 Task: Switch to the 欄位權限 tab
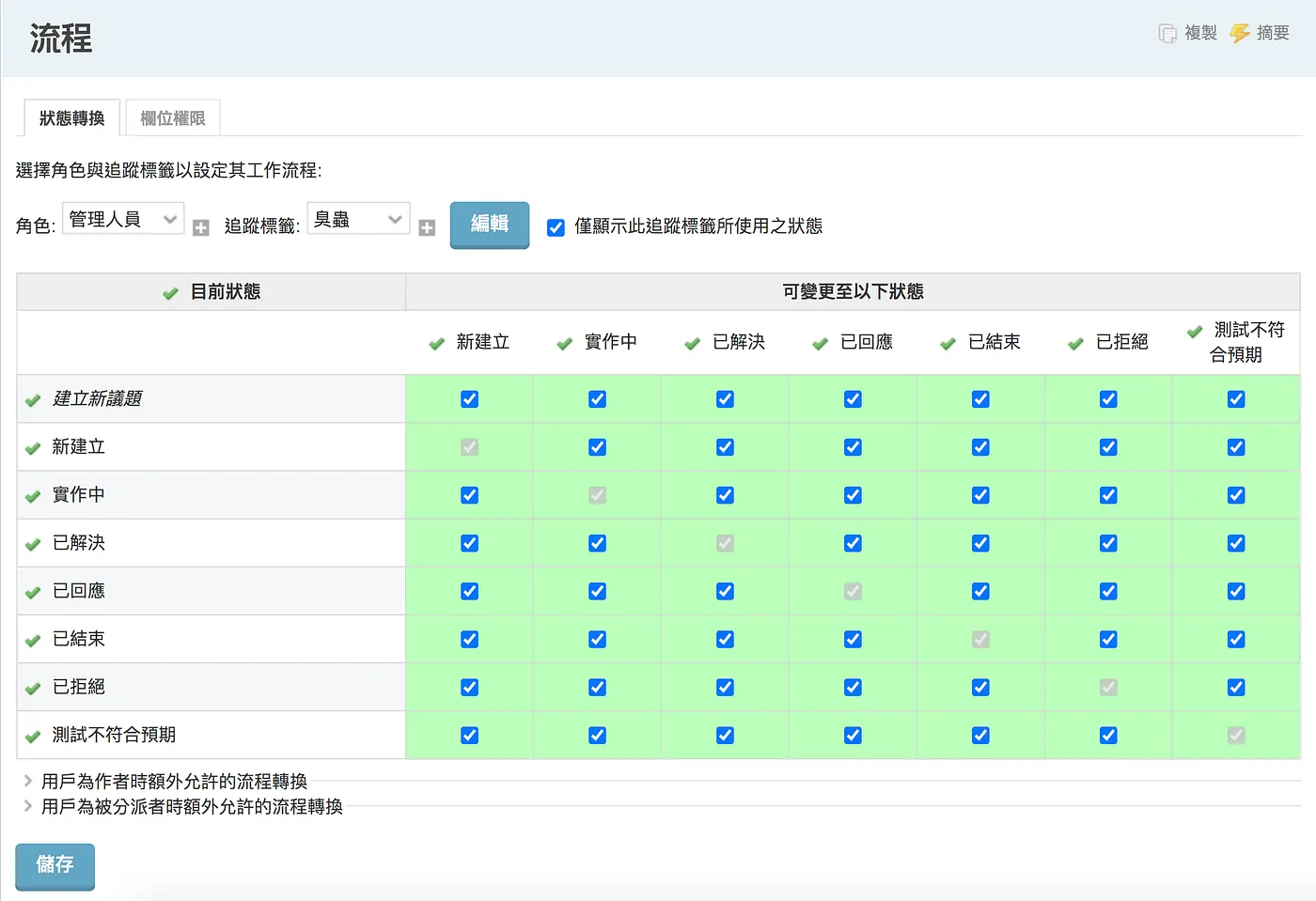[x=173, y=118]
